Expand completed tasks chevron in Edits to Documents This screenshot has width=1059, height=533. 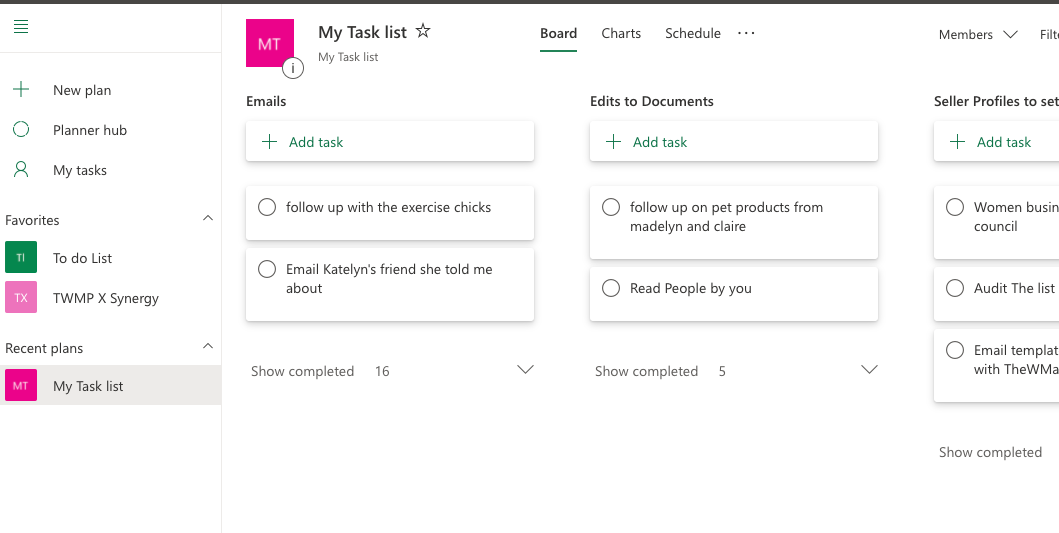(869, 370)
